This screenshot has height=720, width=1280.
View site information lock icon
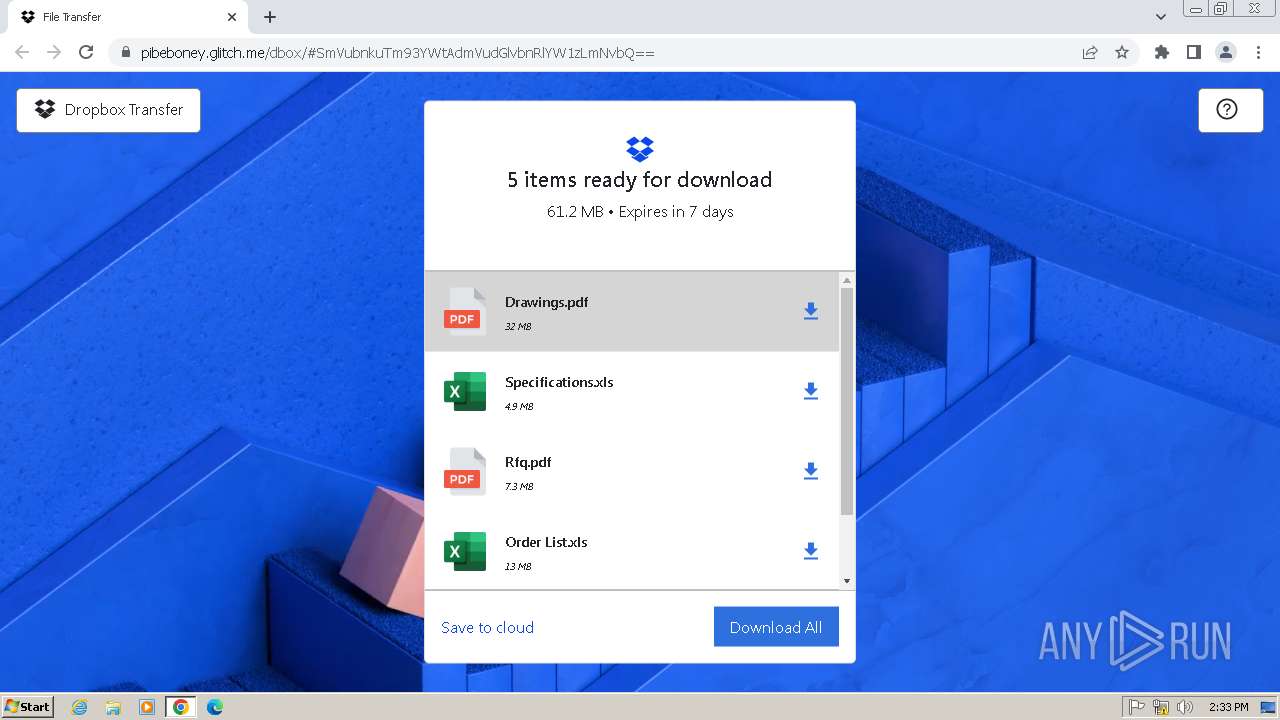point(125,52)
